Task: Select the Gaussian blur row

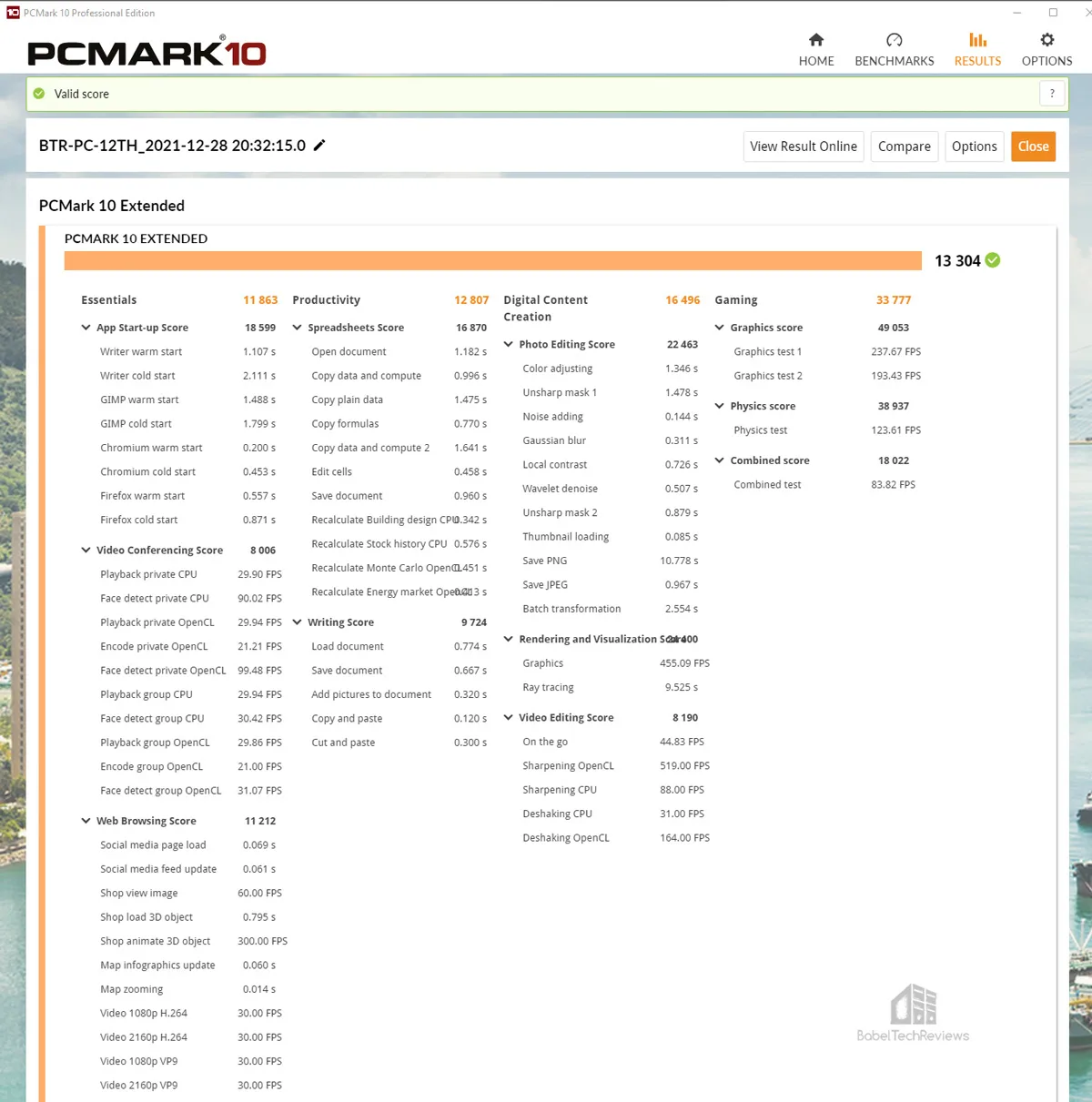Action: (x=610, y=440)
